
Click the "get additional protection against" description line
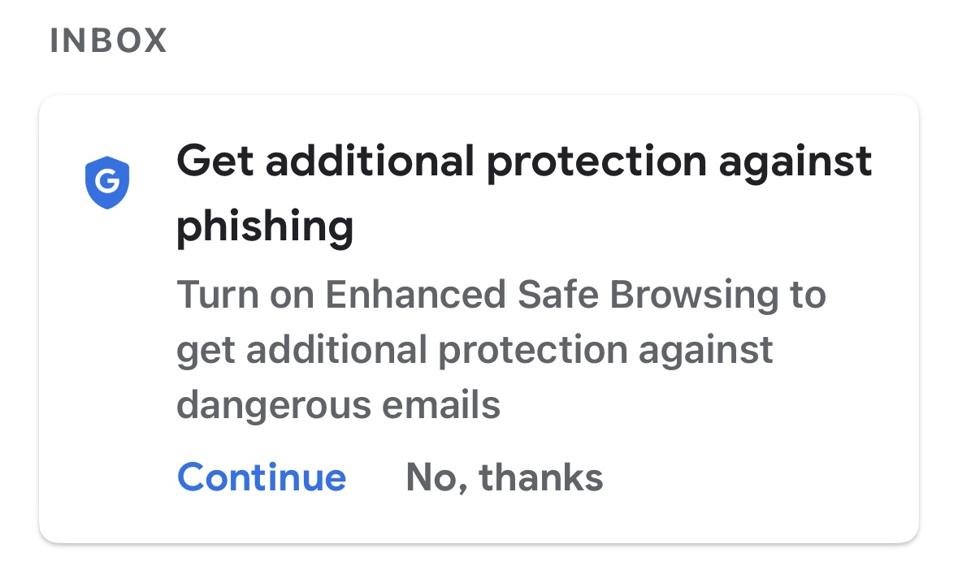pos(474,350)
